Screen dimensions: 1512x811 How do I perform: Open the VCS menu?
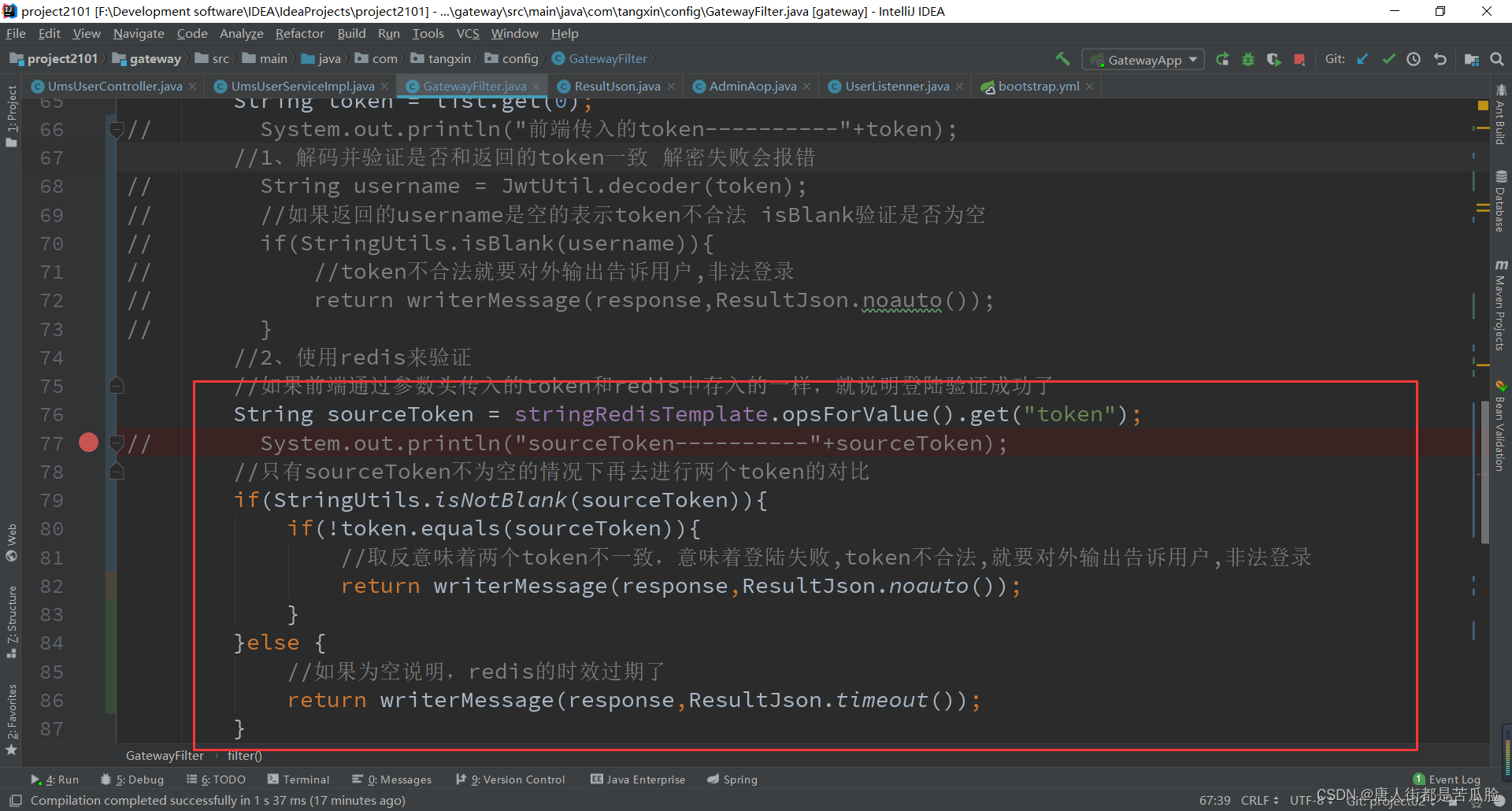[468, 33]
